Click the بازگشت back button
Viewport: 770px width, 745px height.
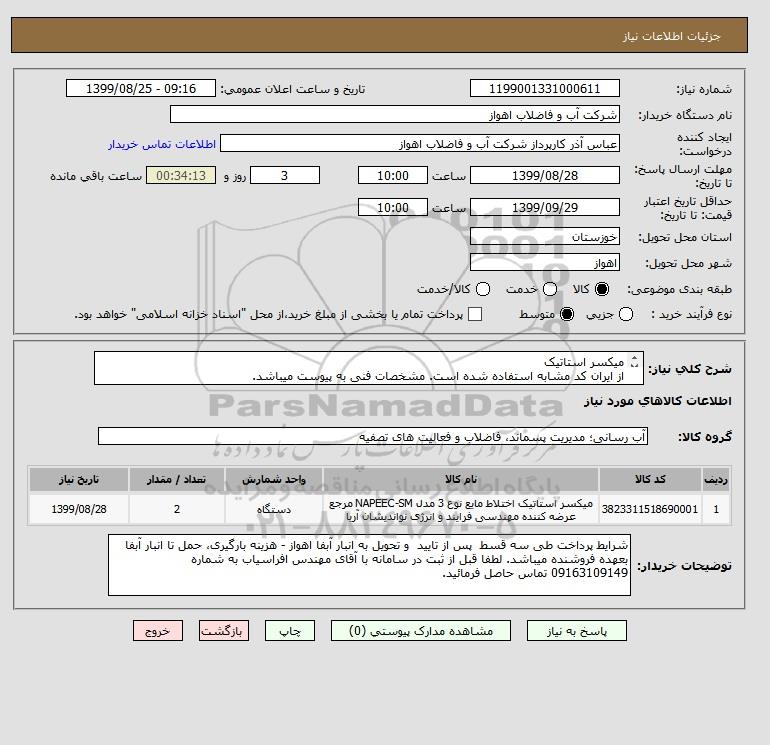pos(224,631)
